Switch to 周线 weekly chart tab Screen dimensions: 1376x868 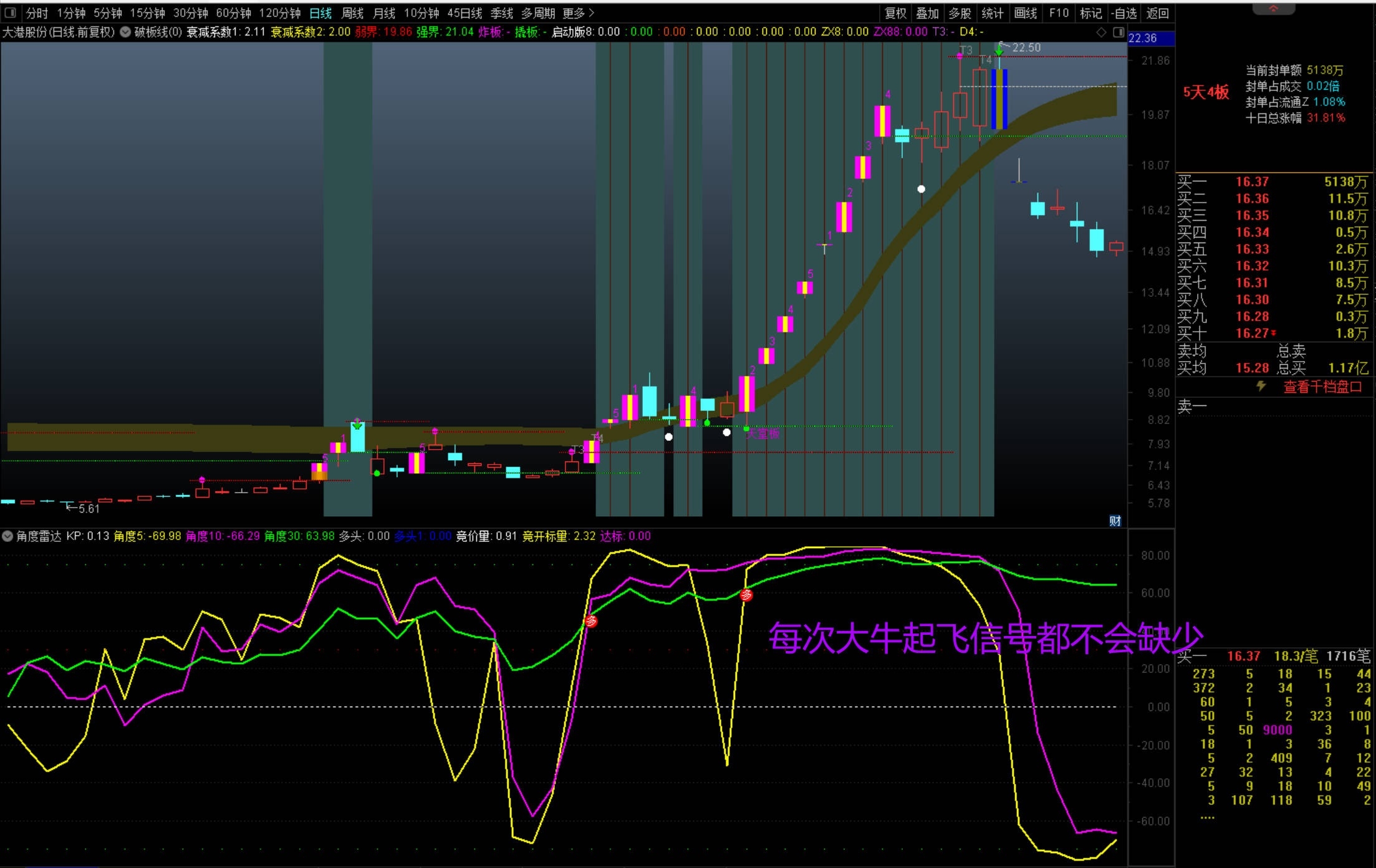pyautogui.click(x=352, y=13)
